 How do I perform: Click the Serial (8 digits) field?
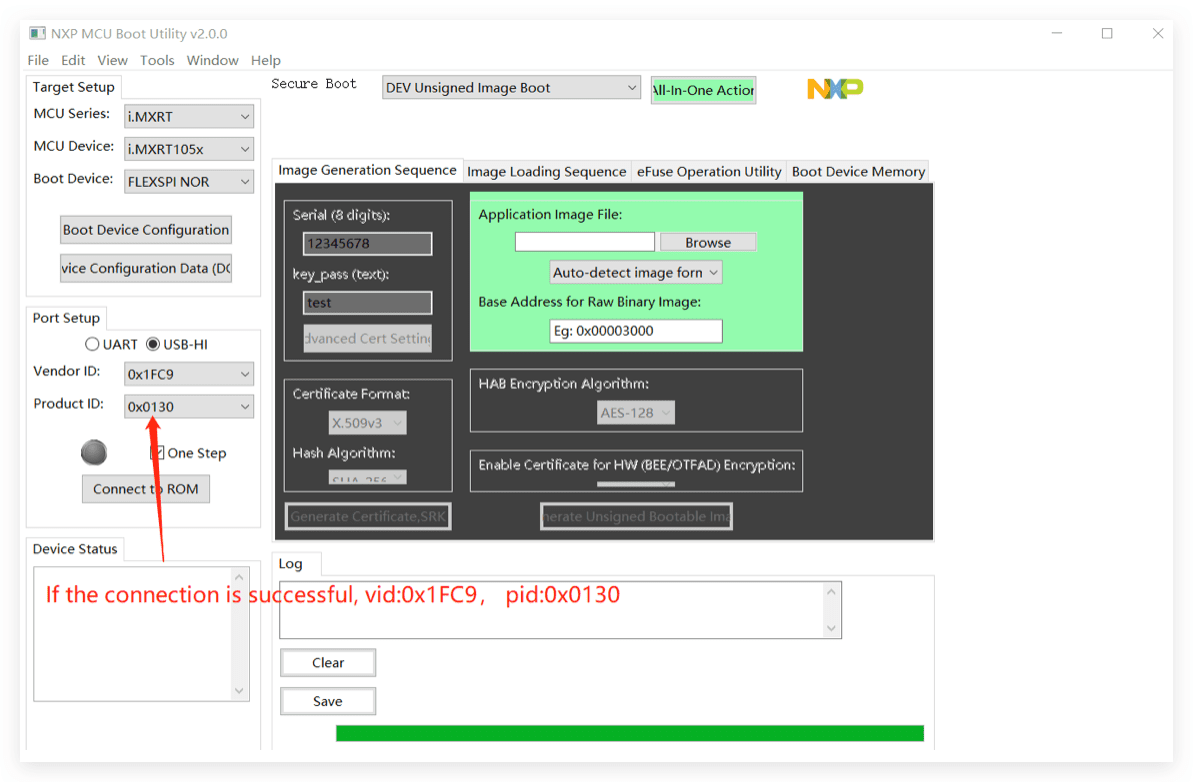(367, 243)
